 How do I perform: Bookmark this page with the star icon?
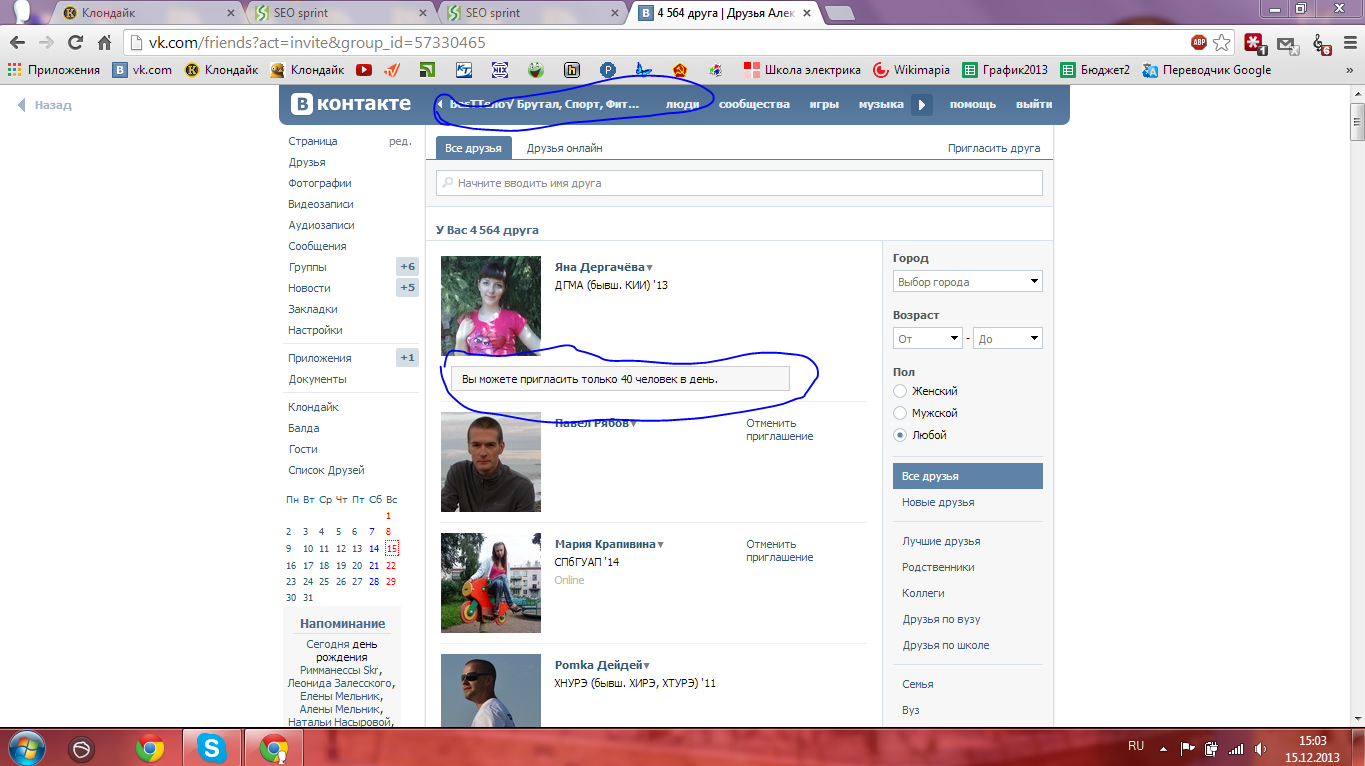(1221, 43)
